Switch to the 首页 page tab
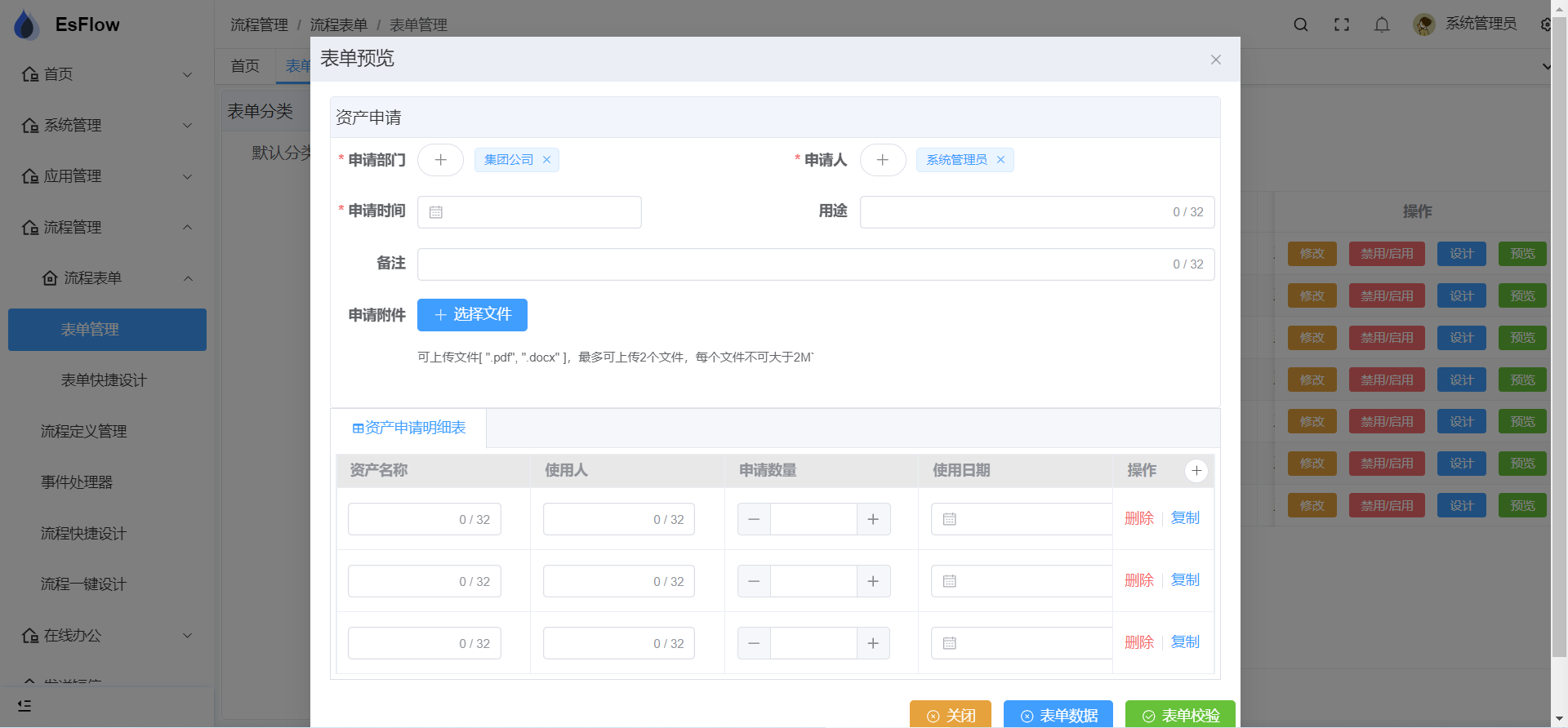The height and width of the screenshot is (728, 1568). tap(245, 66)
